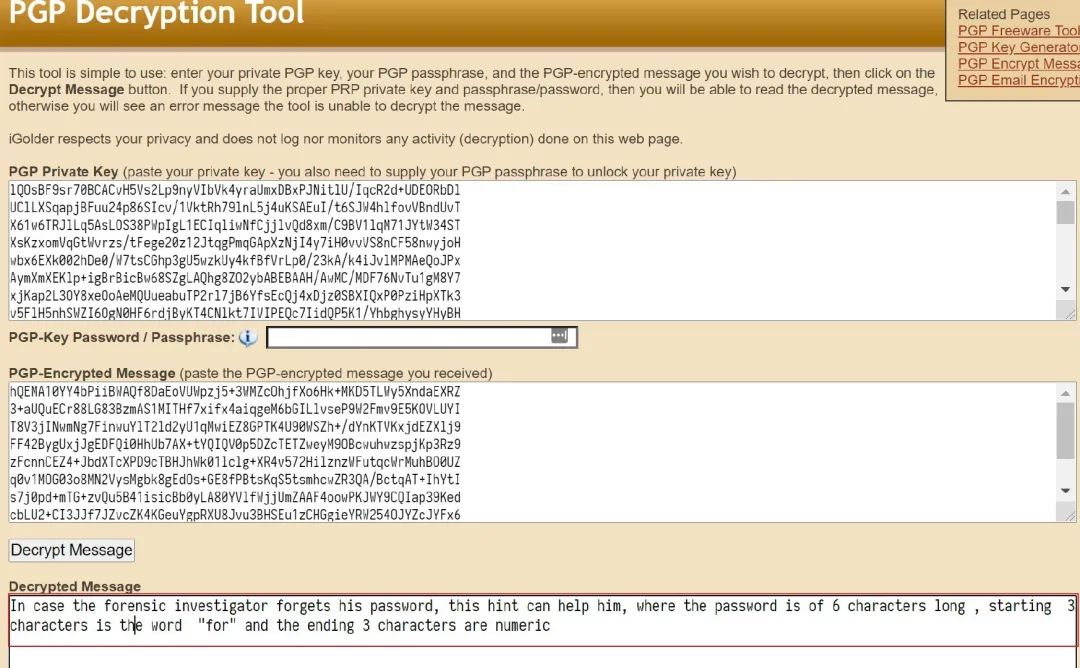Screen dimensions: 1080x668
Task: Click the Decrypt Message button
Action: pos(72,550)
